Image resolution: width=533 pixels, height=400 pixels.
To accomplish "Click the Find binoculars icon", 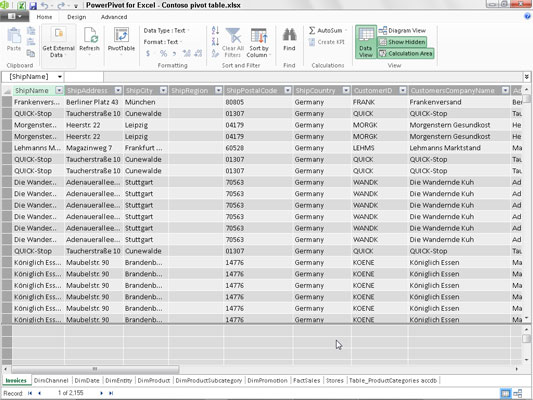I will pos(289,35).
